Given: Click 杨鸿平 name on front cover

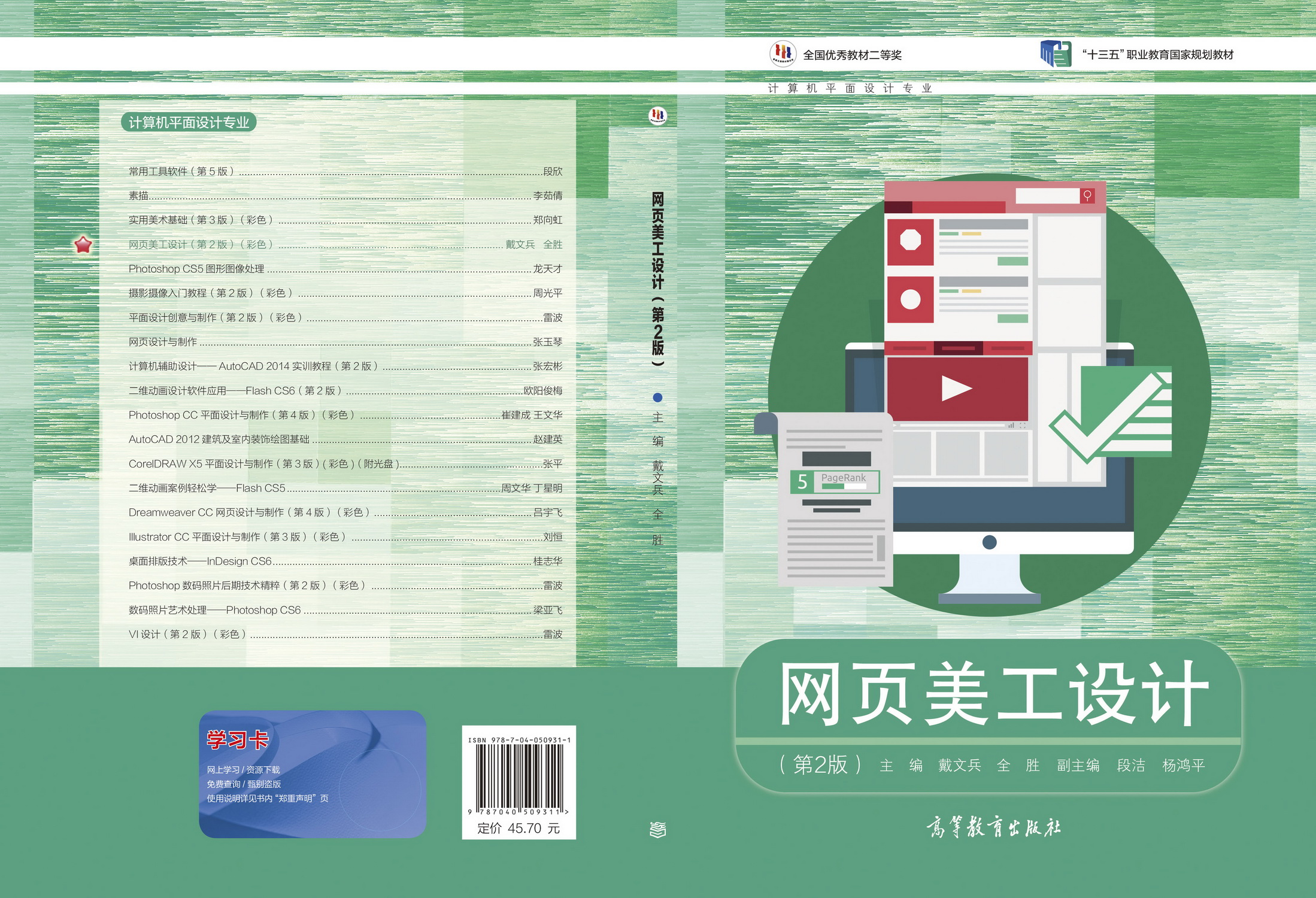Looking at the screenshot, I should (x=1183, y=765).
